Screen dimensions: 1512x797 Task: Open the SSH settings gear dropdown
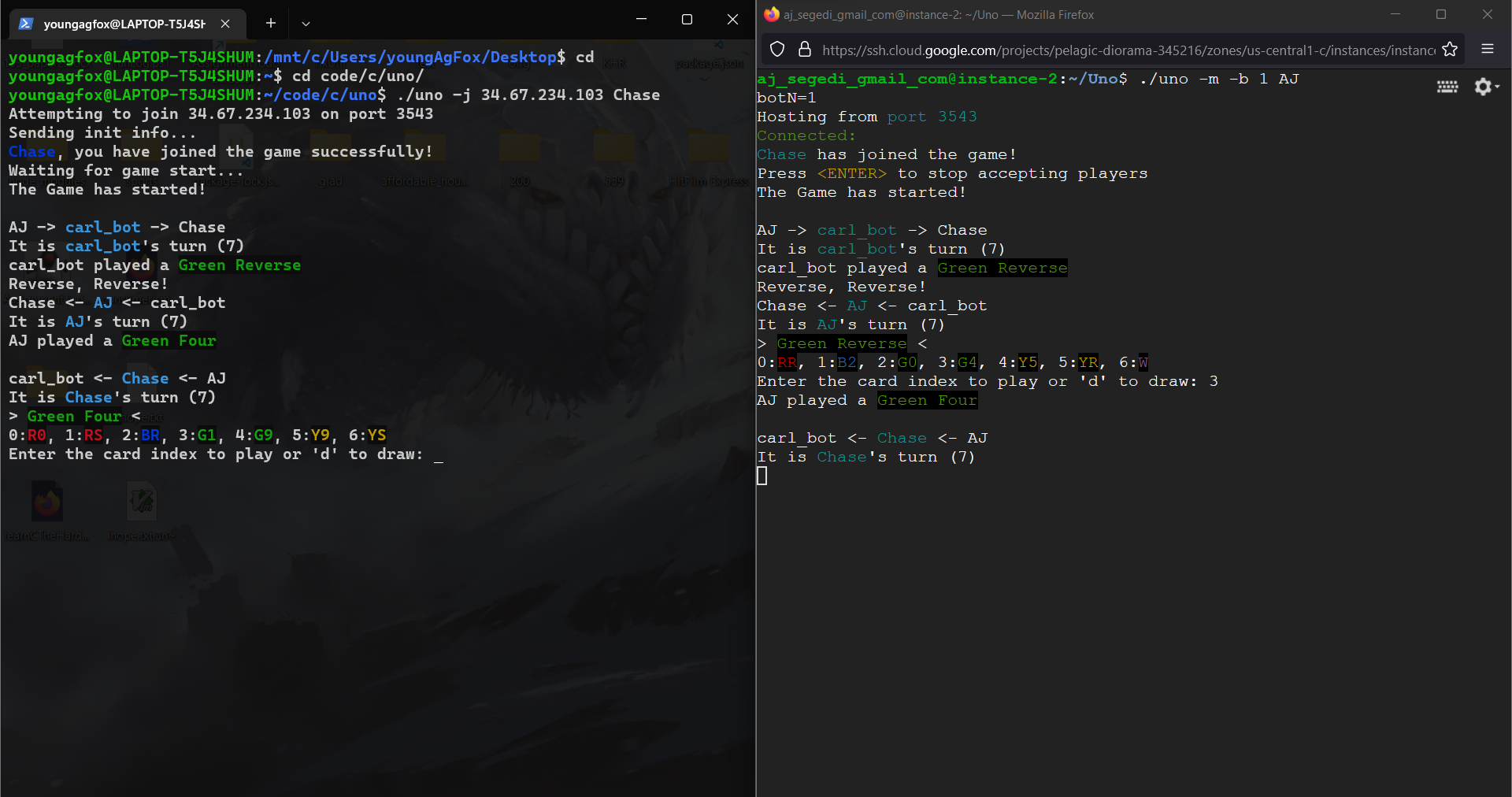click(1486, 87)
